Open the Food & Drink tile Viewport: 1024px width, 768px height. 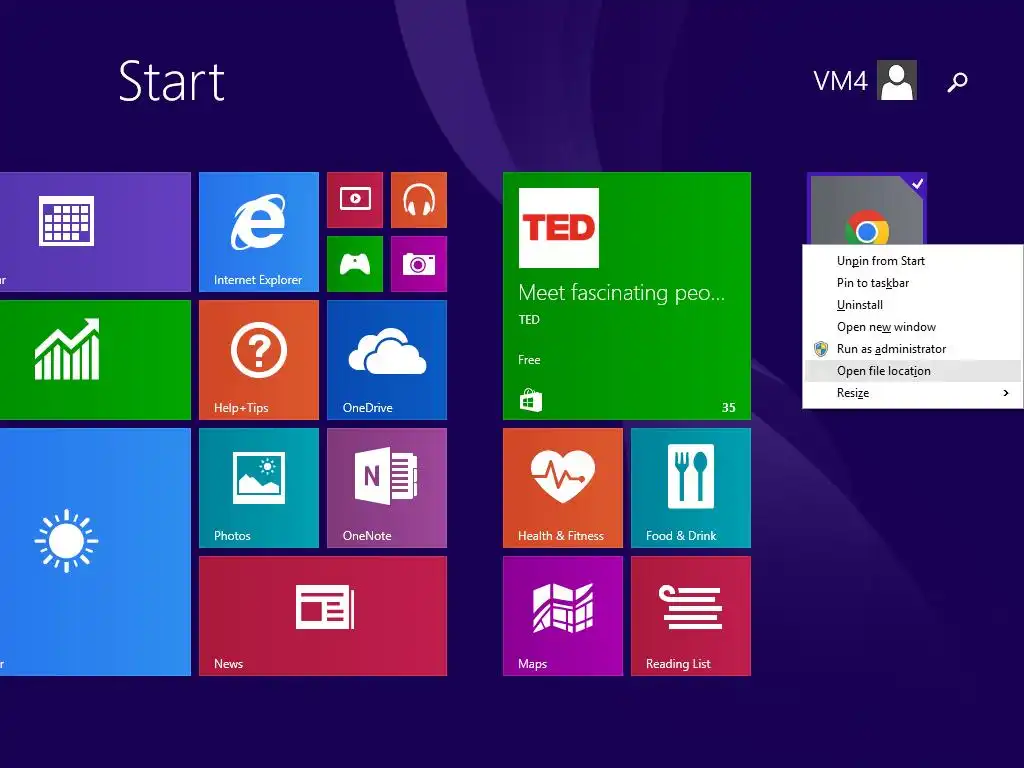[691, 488]
